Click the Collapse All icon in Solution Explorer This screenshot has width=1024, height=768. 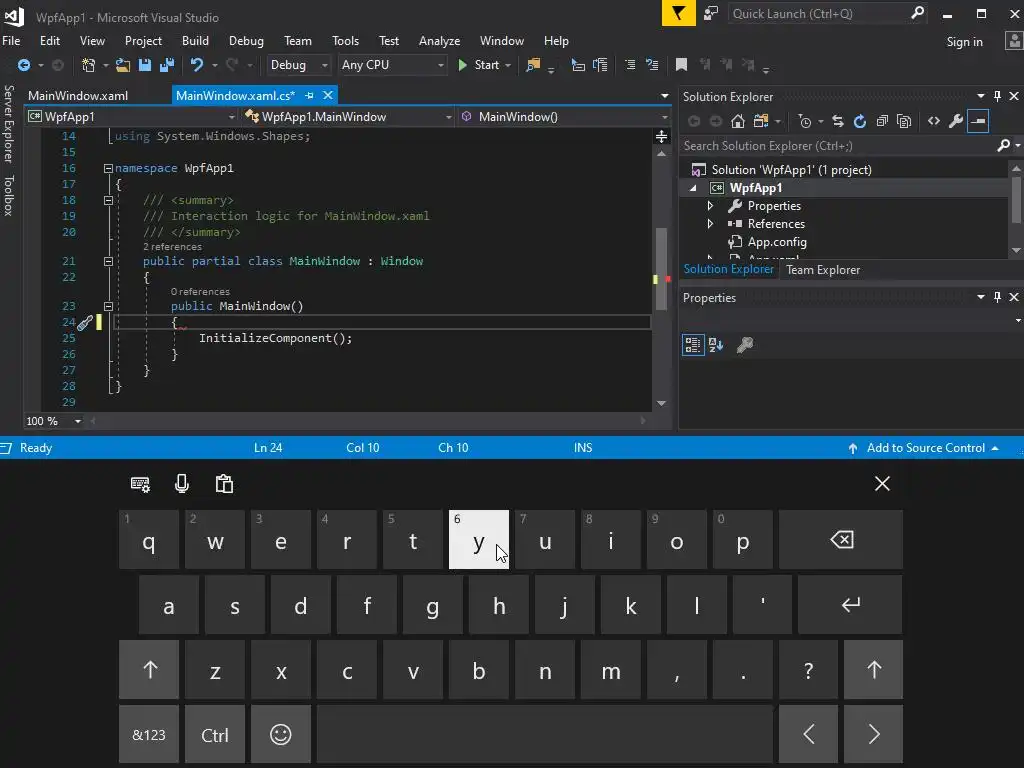pos(882,121)
